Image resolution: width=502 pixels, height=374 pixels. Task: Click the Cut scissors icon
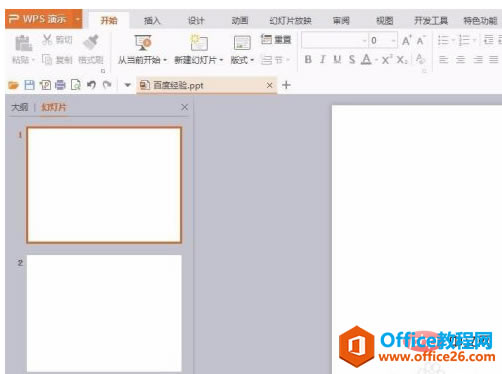[x=47, y=40]
